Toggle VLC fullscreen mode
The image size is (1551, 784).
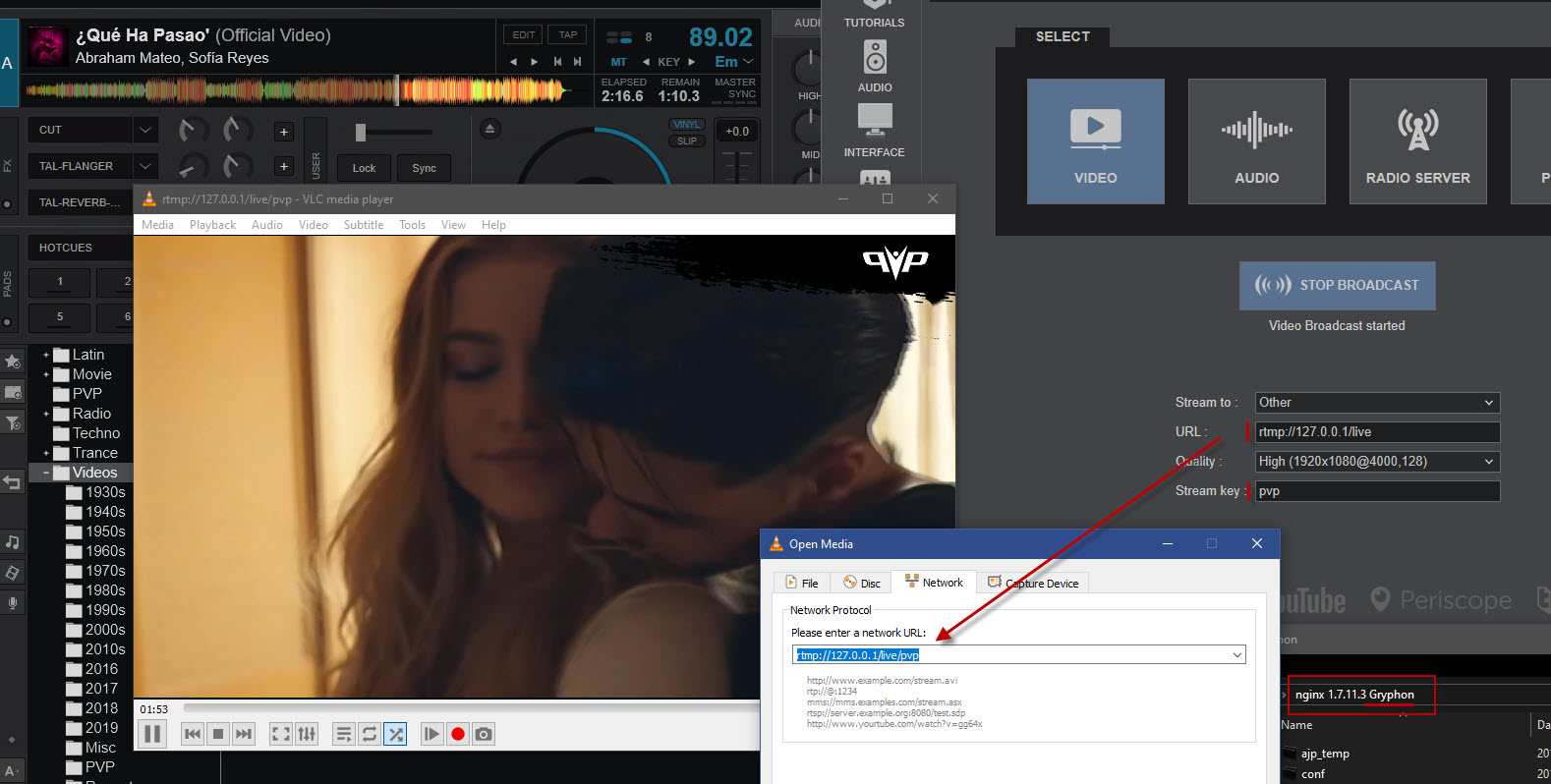[x=281, y=734]
